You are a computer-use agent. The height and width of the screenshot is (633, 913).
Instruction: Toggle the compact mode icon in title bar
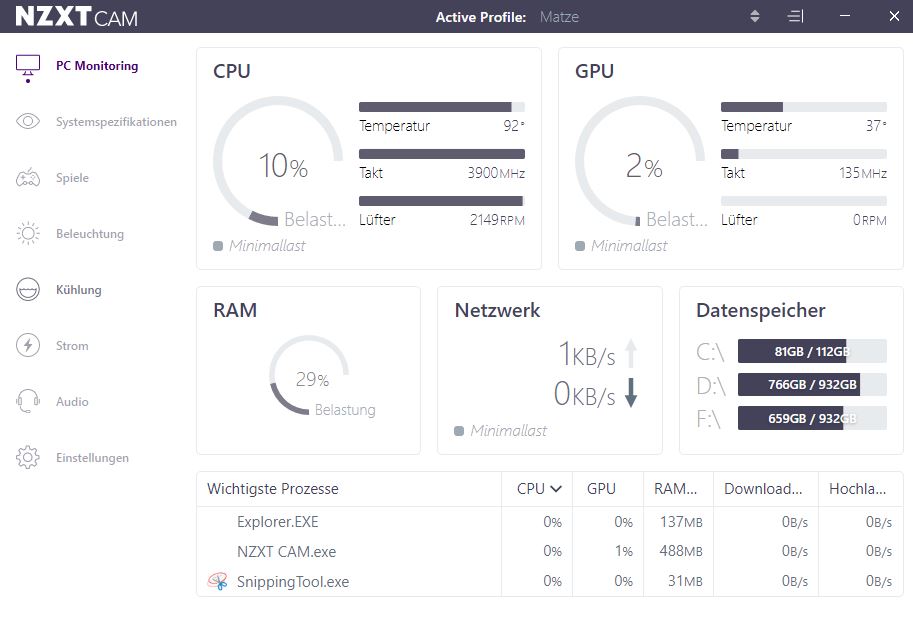pos(795,16)
